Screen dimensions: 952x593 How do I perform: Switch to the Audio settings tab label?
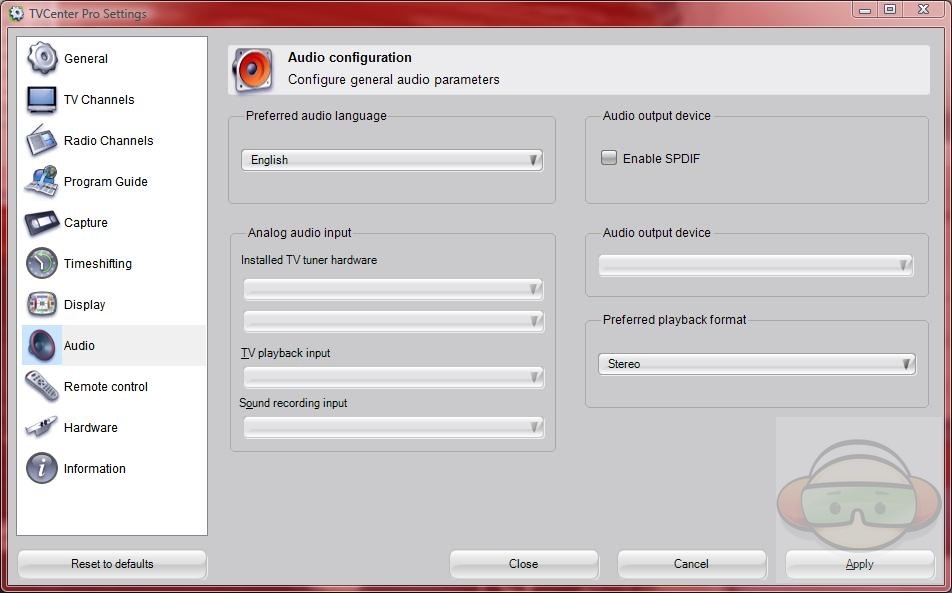click(x=79, y=346)
